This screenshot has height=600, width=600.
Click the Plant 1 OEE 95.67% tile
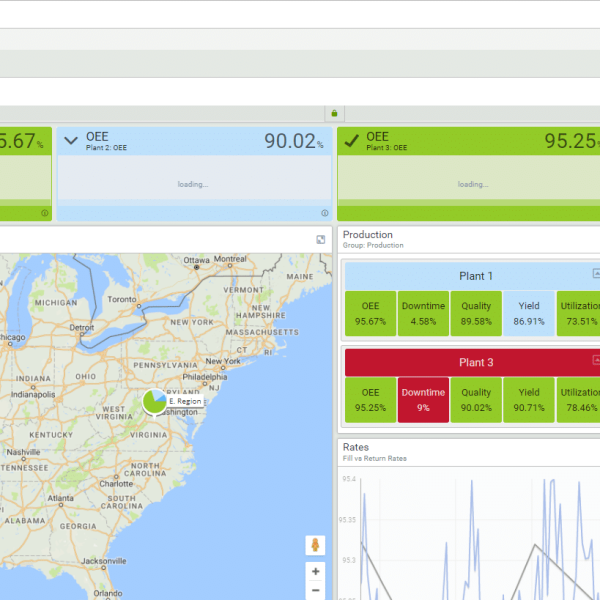coord(370,314)
